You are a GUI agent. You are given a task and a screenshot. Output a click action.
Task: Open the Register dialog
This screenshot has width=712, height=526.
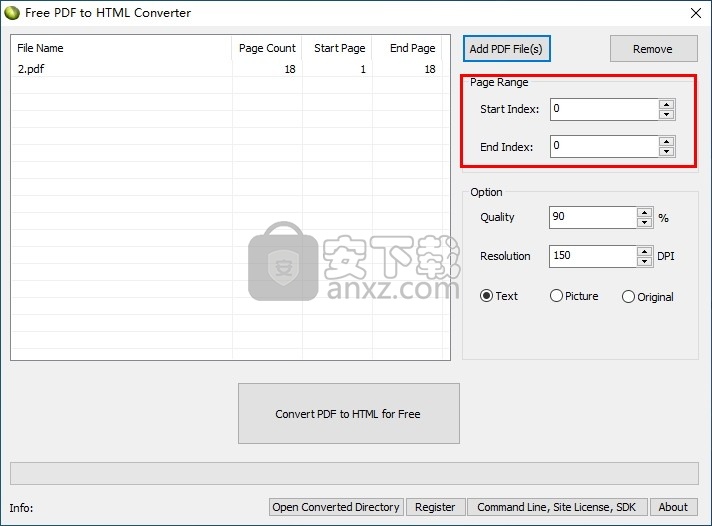coord(435,507)
